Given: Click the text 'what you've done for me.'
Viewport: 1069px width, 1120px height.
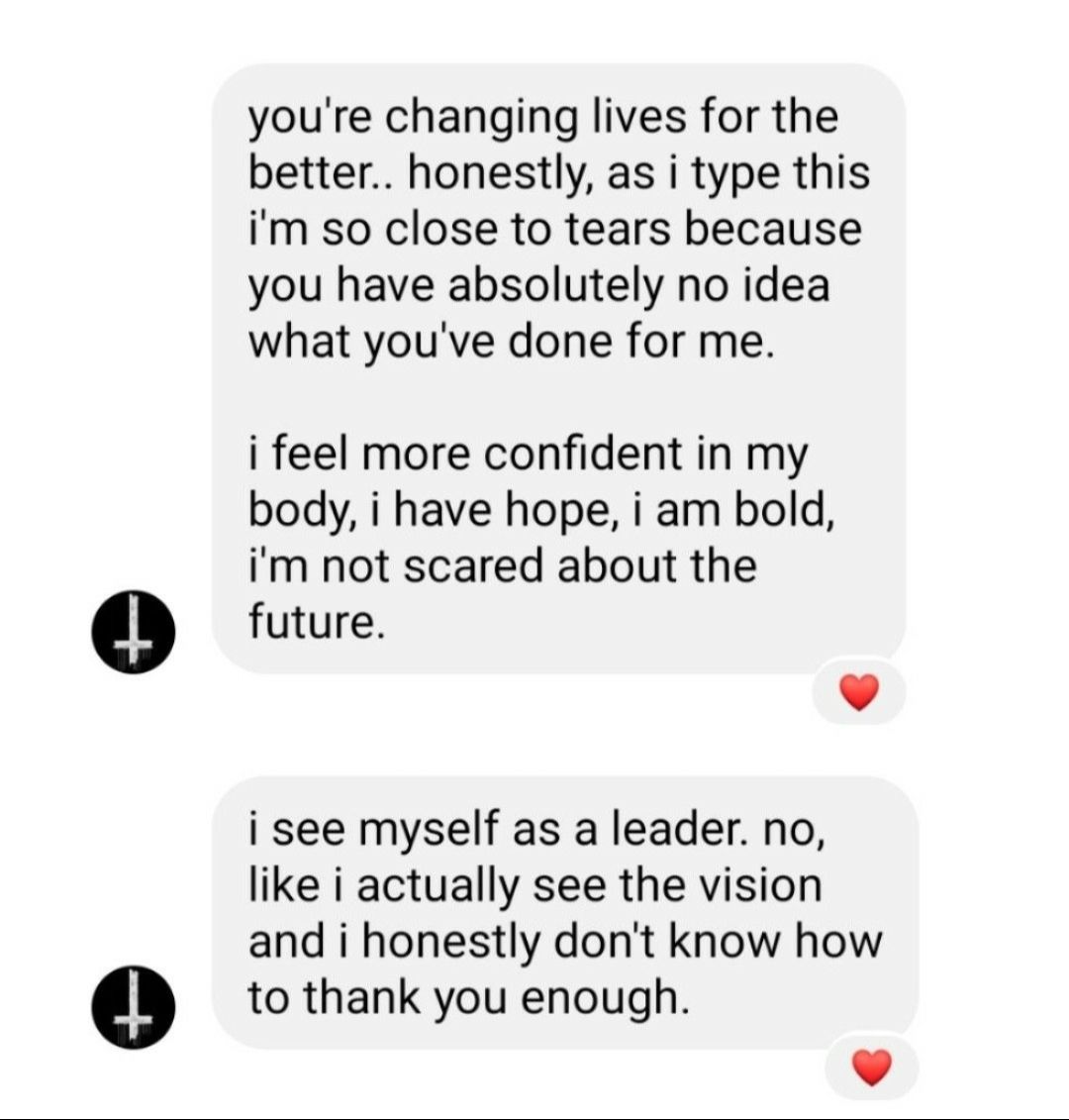Looking at the screenshot, I should (511, 343).
